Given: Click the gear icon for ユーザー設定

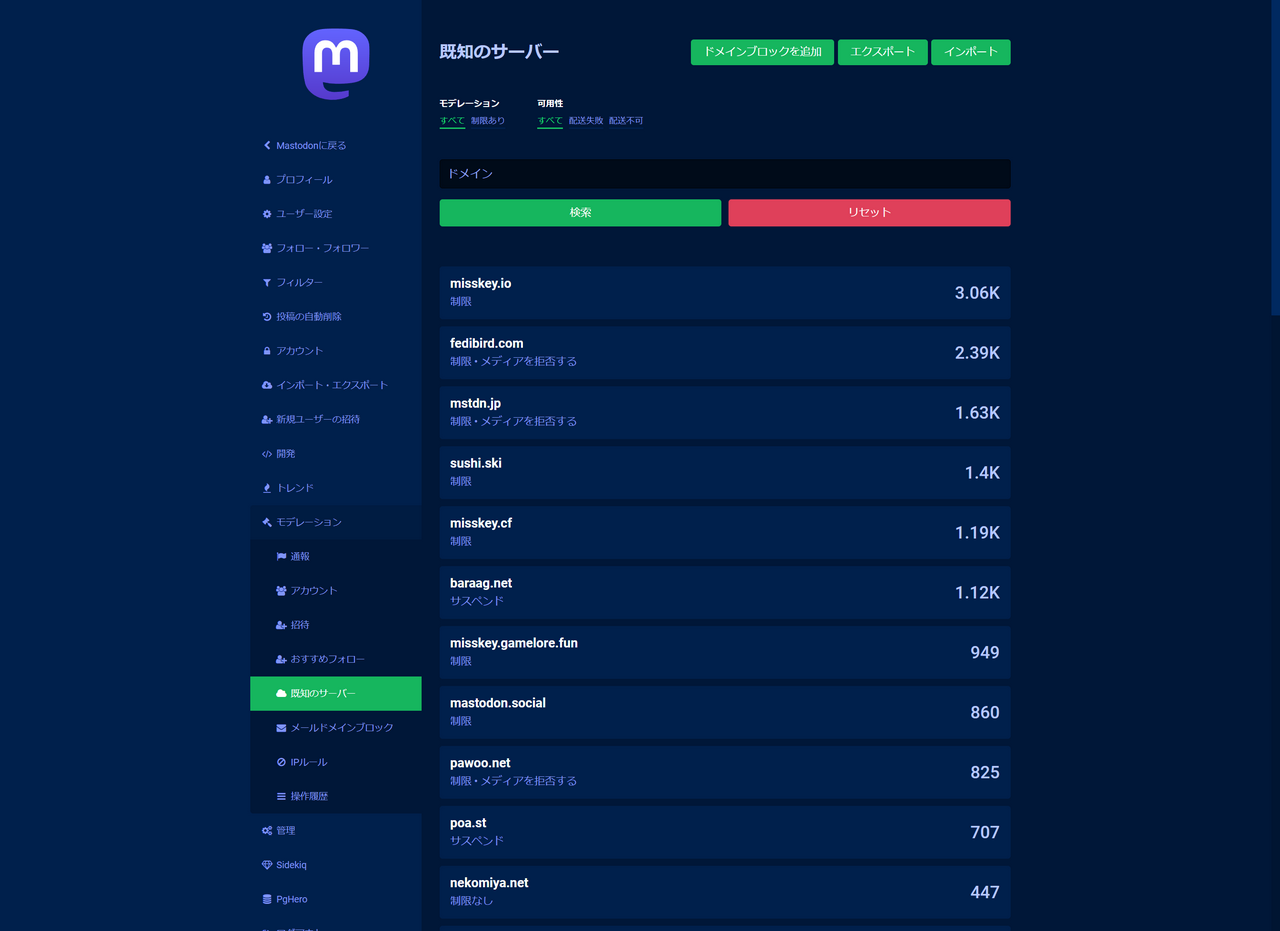Looking at the screenshot, I should tap(267, 214).
